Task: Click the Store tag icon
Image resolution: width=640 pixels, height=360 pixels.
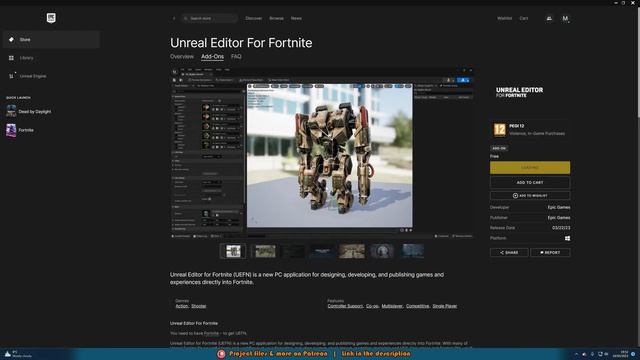Action: coord(11,40)
